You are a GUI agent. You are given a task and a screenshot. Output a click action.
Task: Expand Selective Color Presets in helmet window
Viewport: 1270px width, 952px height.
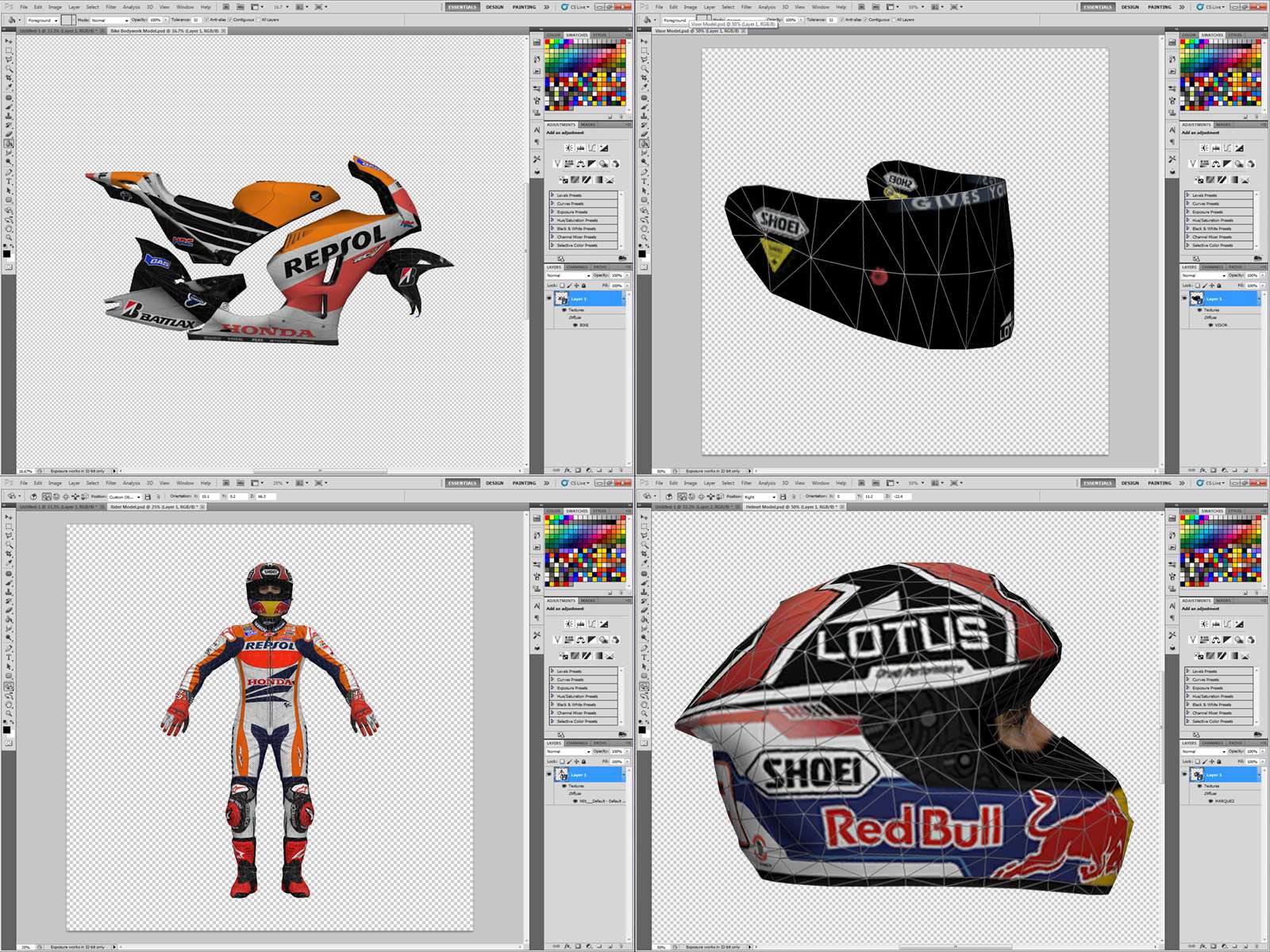[1187, 721]
